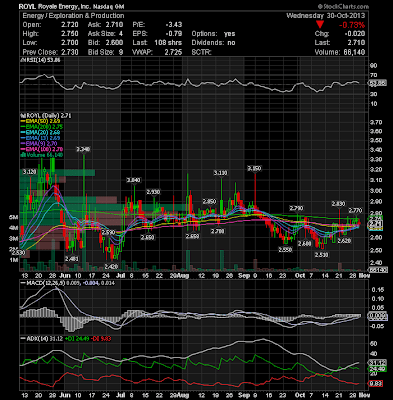This screenshot has width=393, height=400.
Task: Click the StockCharts.com copyright watermark
Action: [x=343, y=6]
